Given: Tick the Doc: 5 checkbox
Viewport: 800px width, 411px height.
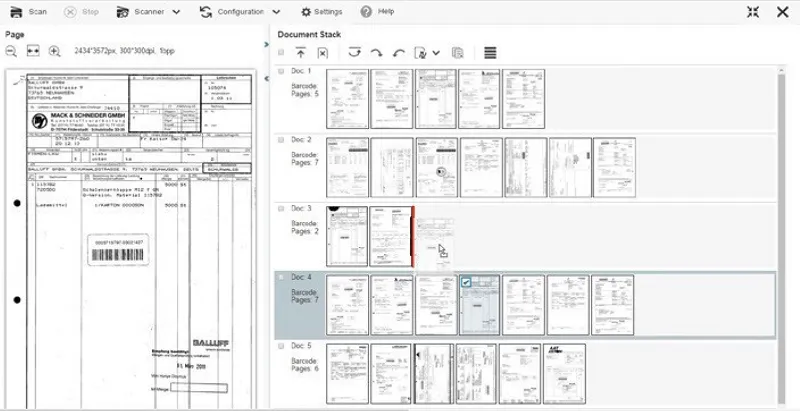Looking at the screenshot, I should pos(281,346).
